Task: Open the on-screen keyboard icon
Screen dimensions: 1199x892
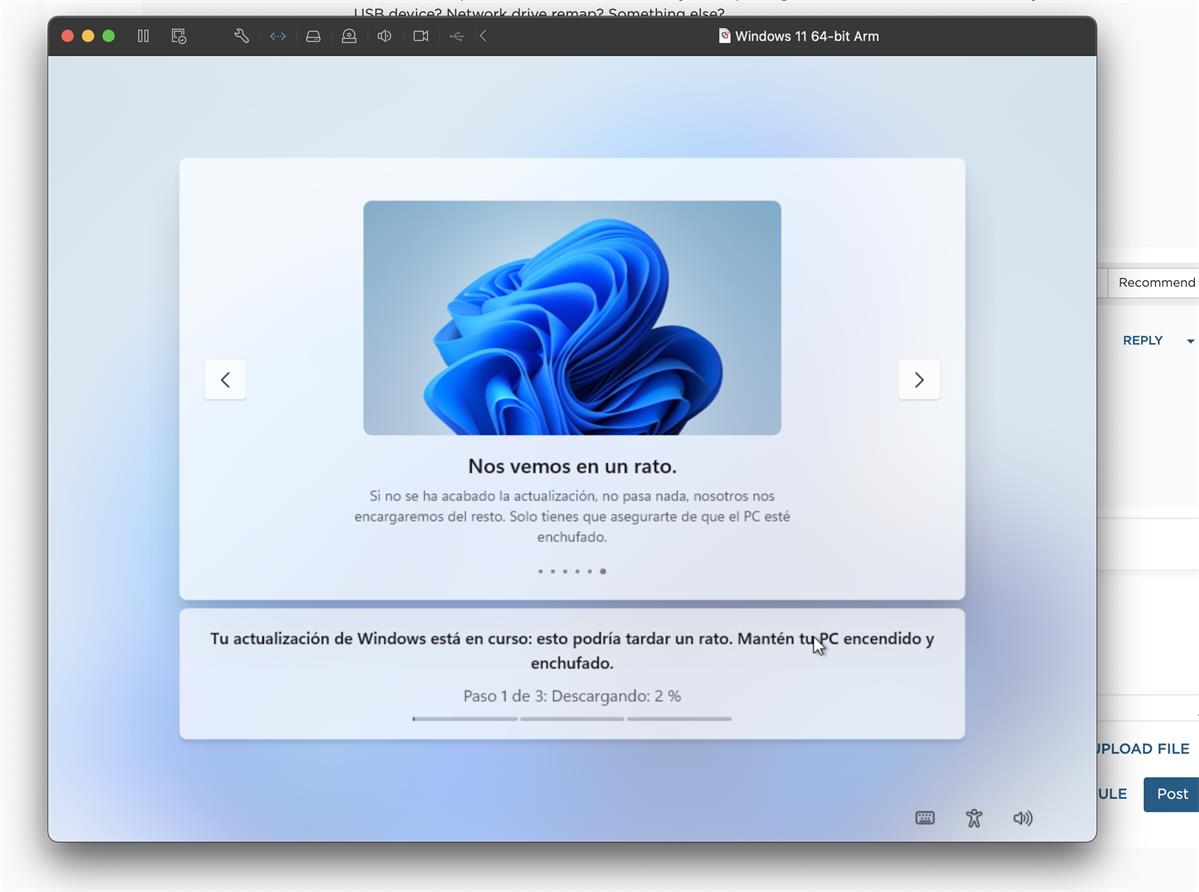Action: (x=925, y=818)
